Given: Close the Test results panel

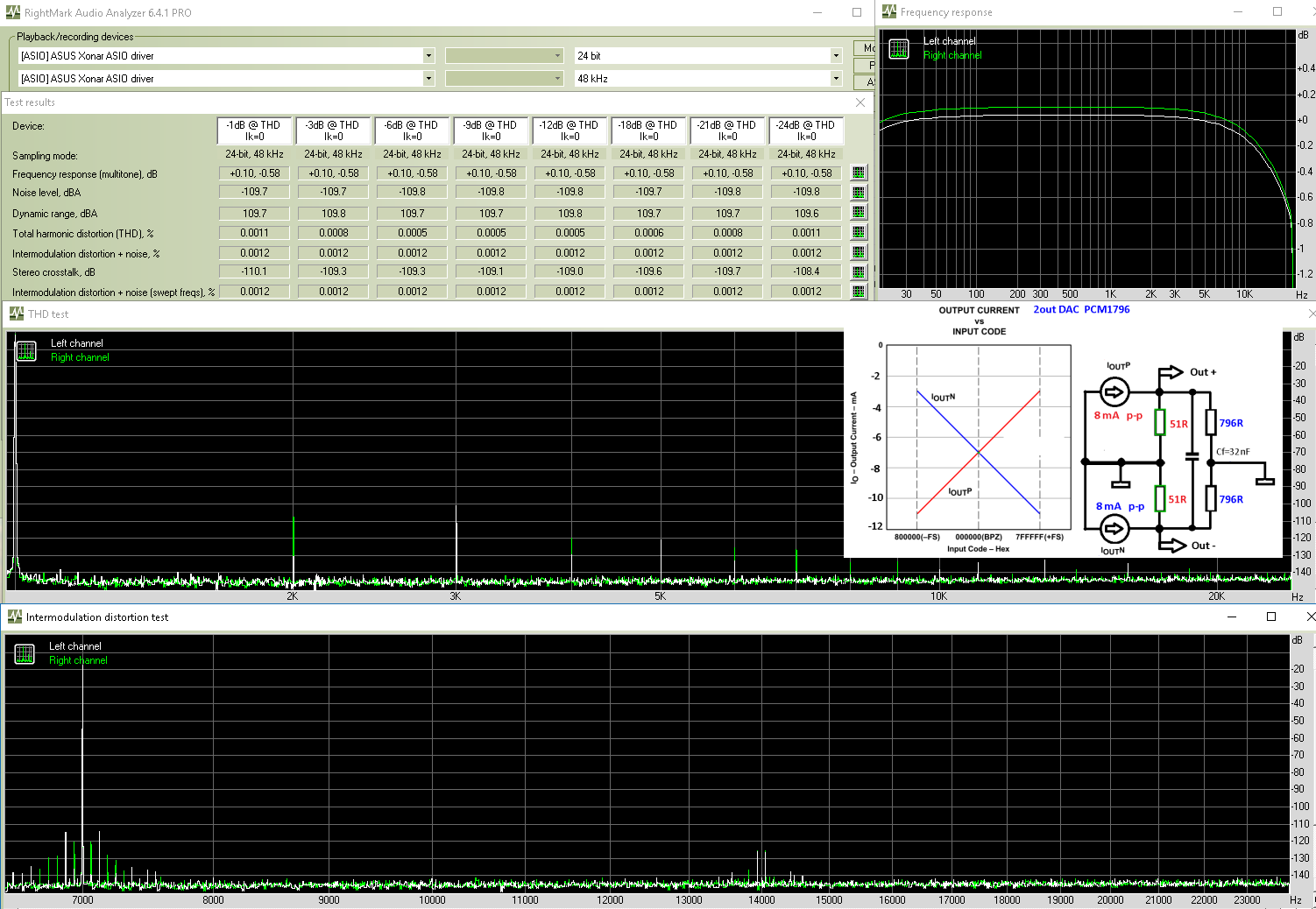Looking at the screenshot, I should coord(860,102).
